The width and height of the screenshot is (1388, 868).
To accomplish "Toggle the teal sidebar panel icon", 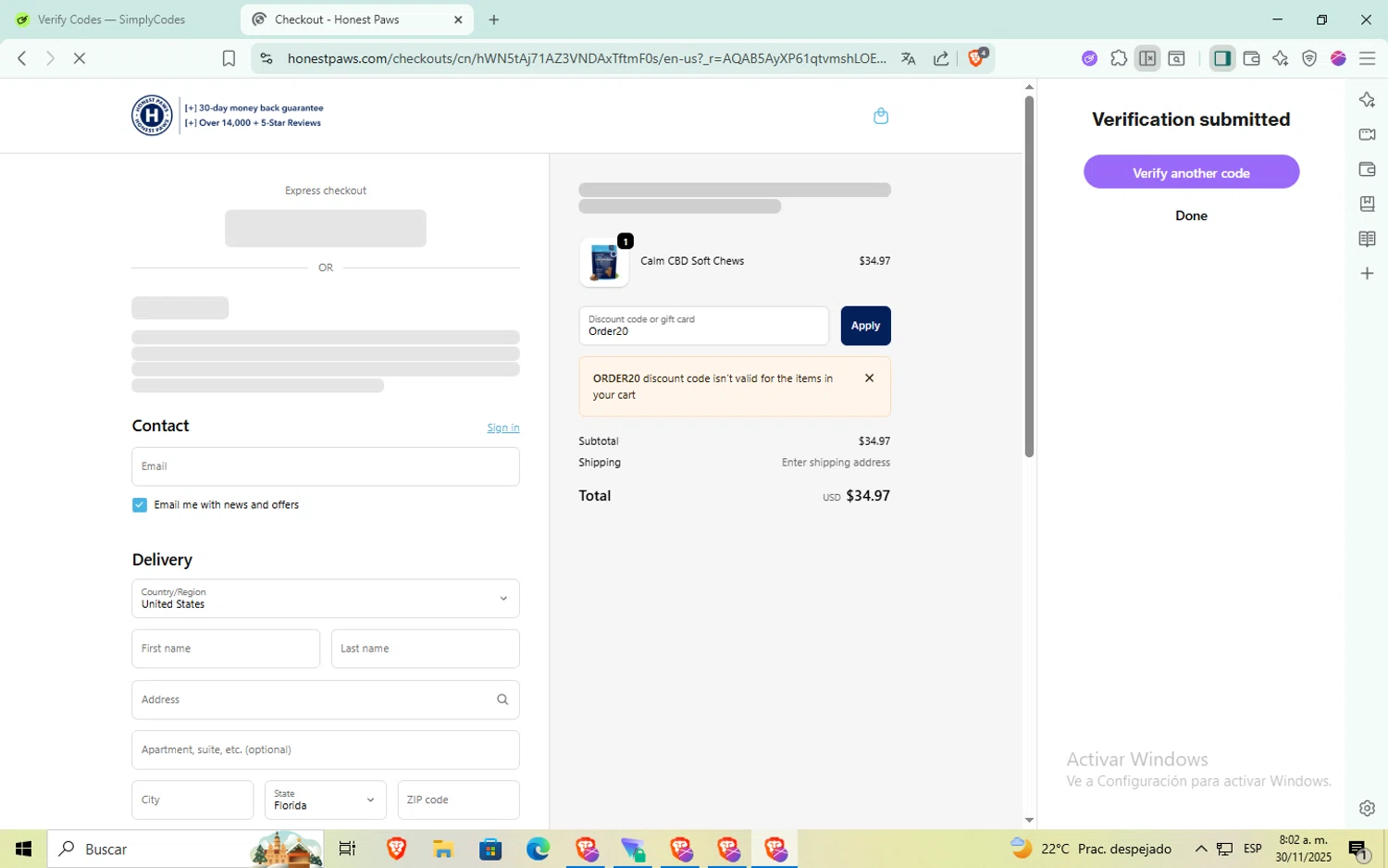I will click(x=1222, y=58).
